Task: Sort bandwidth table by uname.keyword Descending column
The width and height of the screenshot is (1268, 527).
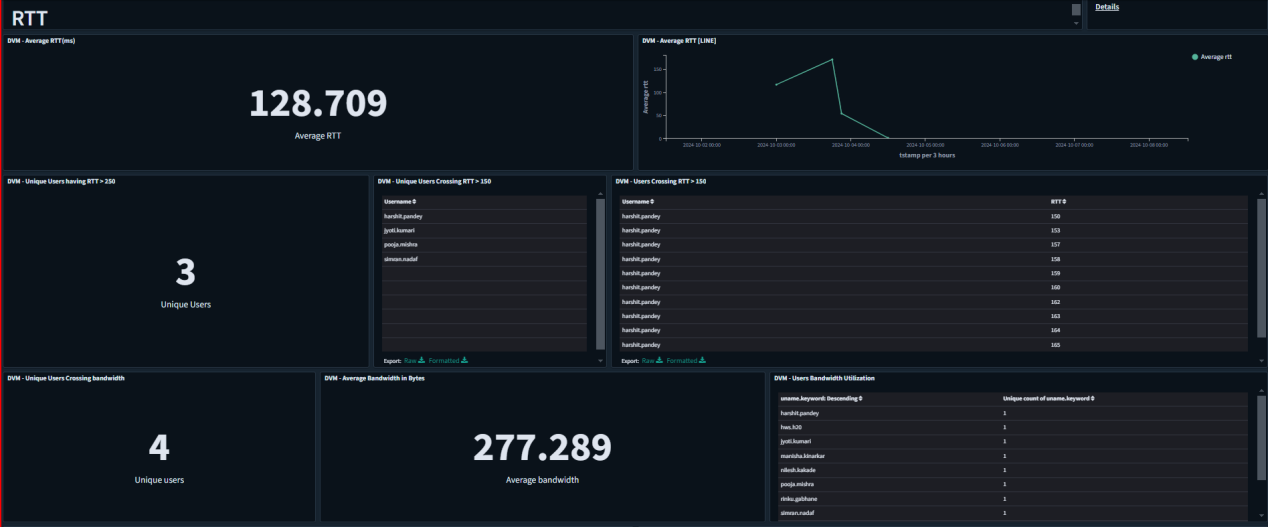Action: pyautogui.click(x=820, y=399)
